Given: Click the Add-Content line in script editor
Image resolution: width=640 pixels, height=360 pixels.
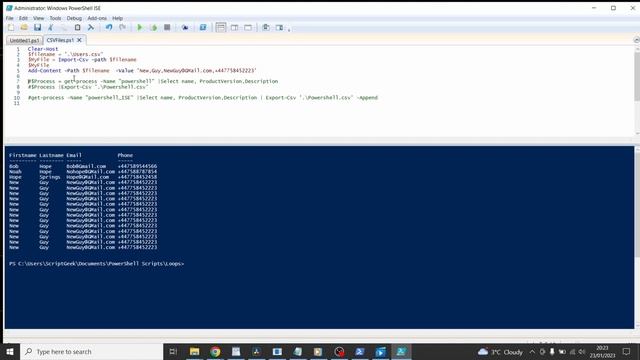Looking at the screenshot, I should [x=142, y=71].
